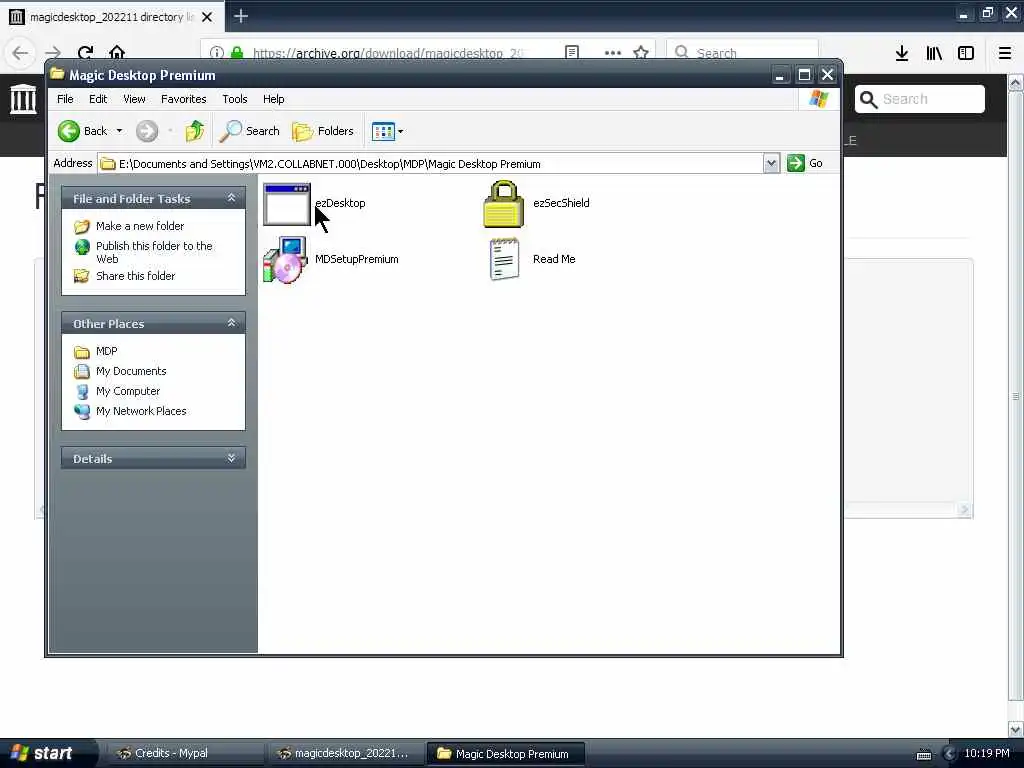Show hidden system tray icons arrow

(950, 754)
